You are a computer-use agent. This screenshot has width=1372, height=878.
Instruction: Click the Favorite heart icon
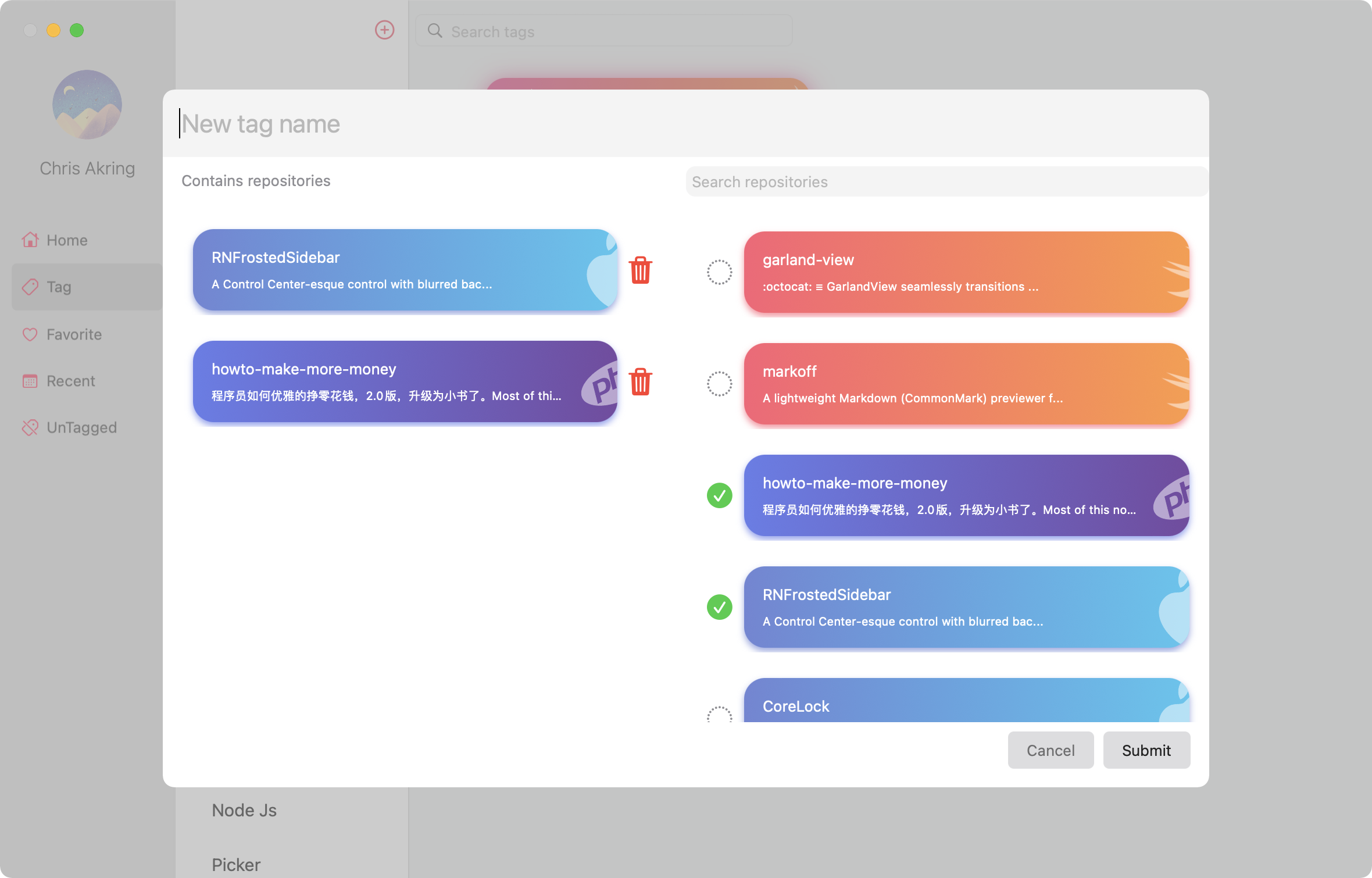coord(30,334)
